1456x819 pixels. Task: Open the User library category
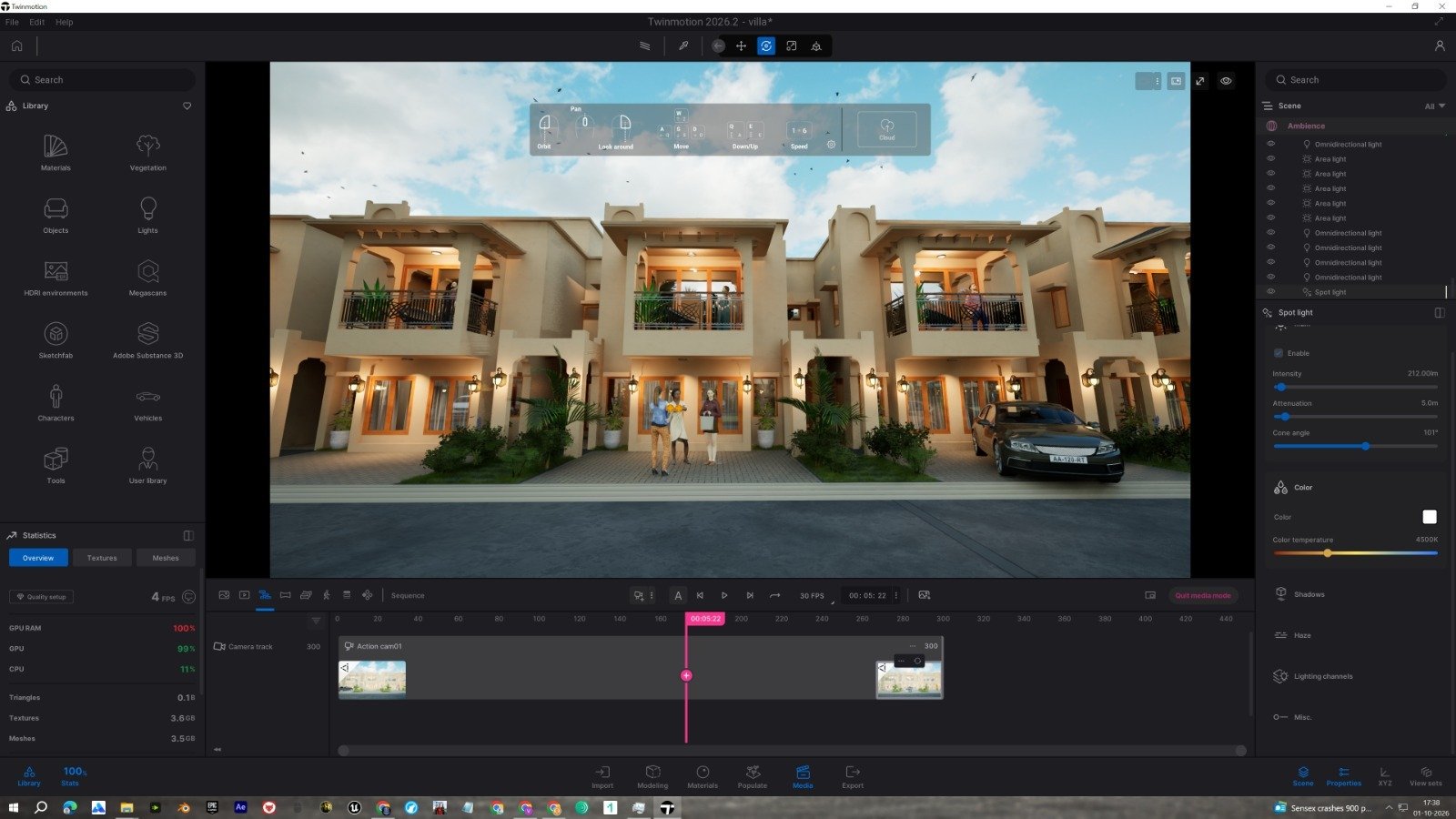[x=147, y=465]
